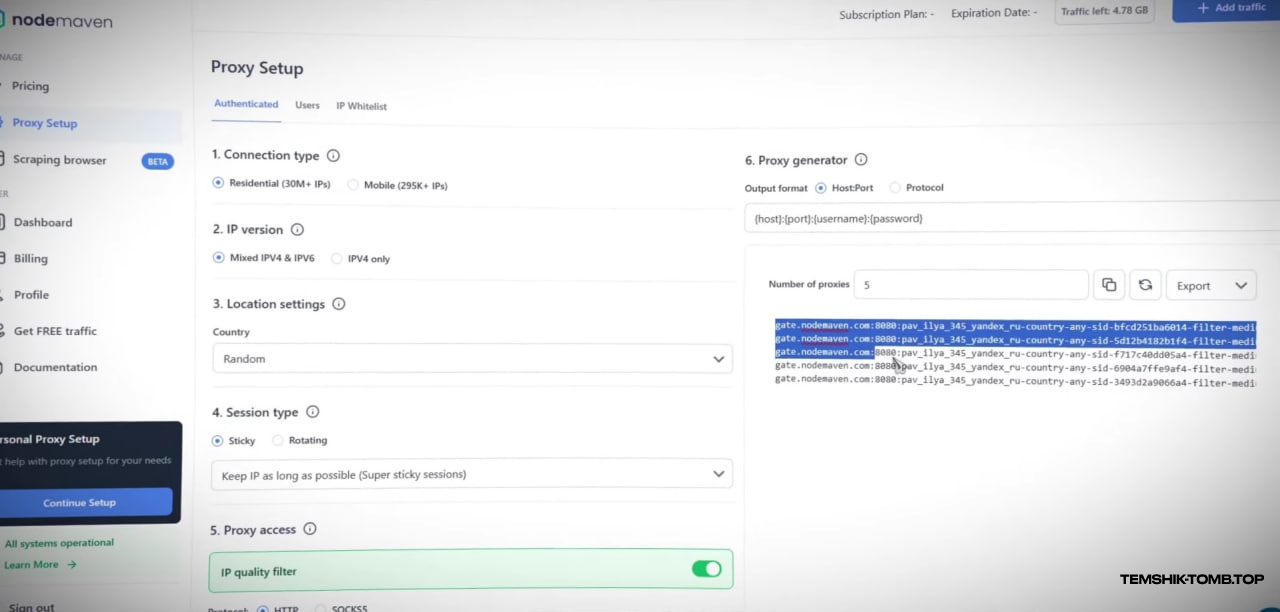
Task: Click proxy line with sid-f717c40dd05a4
Action: pyautogui.click(x=1015, y=353)
